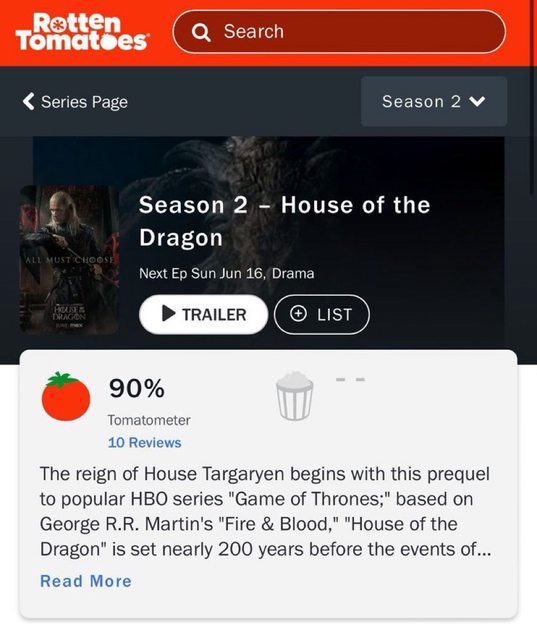Go back to Series Page
This screenshot has height=640, width=537.
coord(75,102)
